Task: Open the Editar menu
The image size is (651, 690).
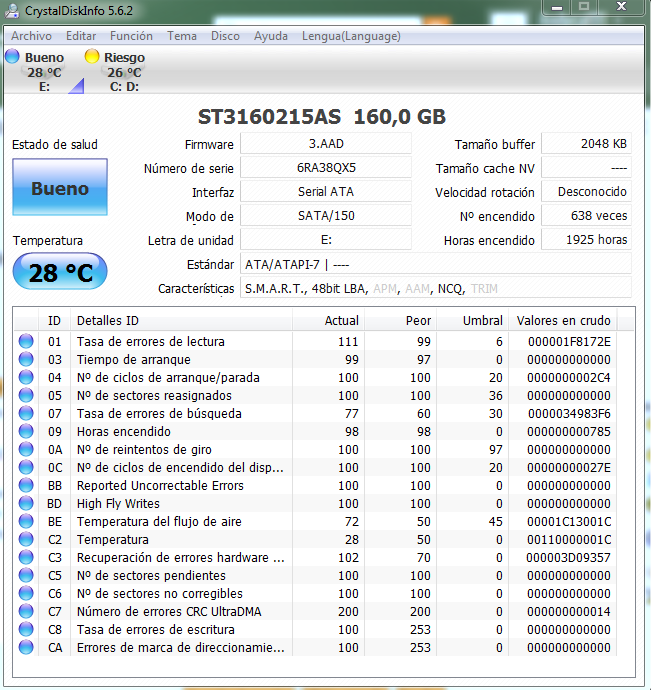Action: [x=81, y=36]
